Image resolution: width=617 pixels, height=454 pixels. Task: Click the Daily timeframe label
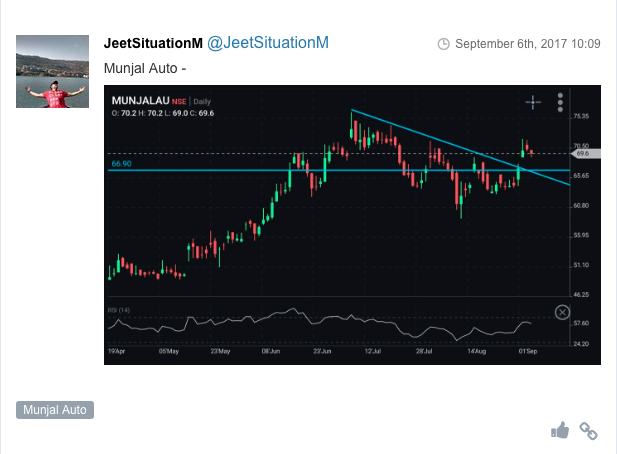202,102
